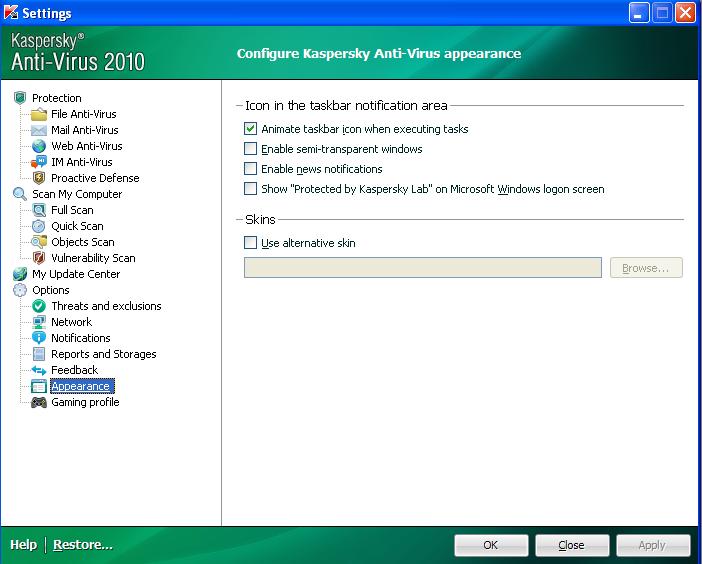Open Feedback settings
This screenshot has height=564, width=702.
(x=74, y=370)
